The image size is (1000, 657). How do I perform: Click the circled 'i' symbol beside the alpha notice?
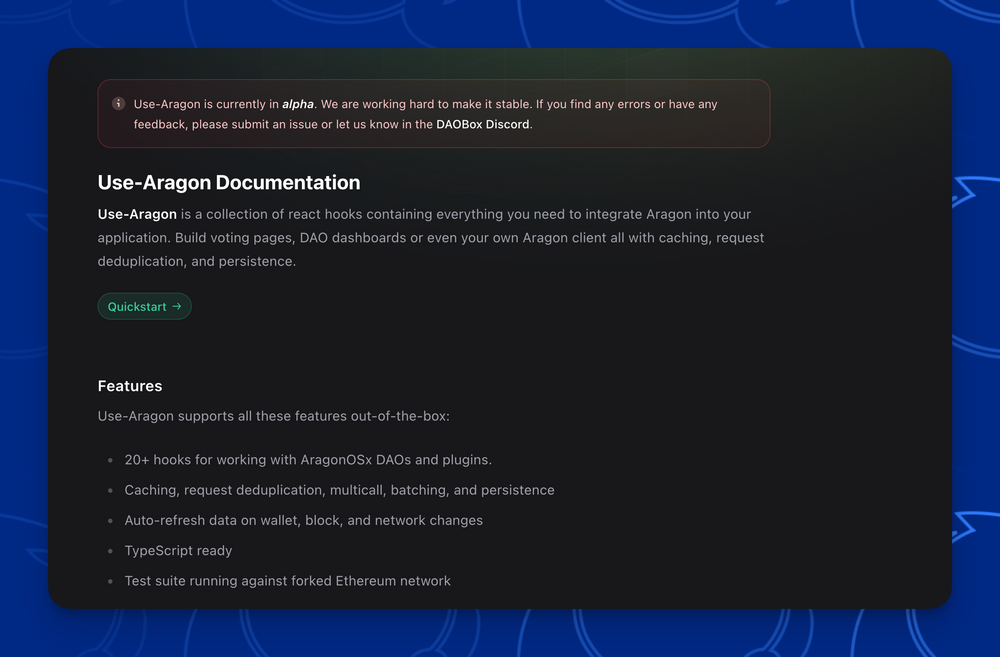tap(117, 103)
